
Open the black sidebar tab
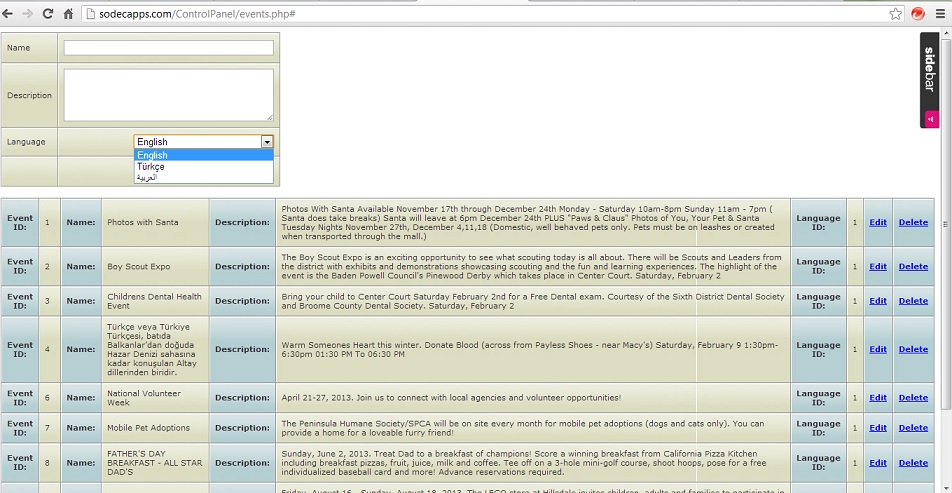929,80
